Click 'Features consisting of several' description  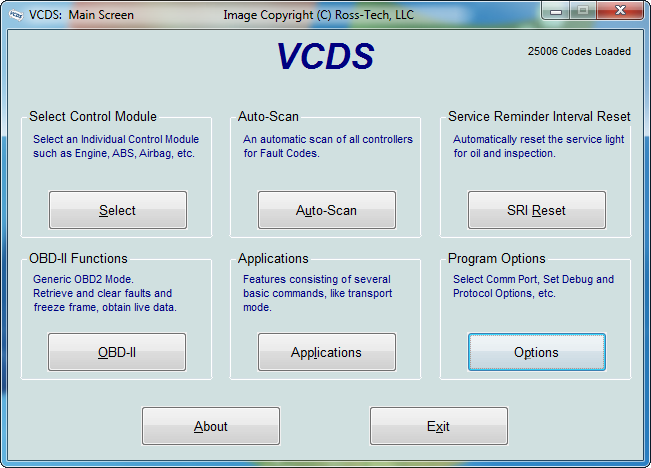[x=317, y=279]
